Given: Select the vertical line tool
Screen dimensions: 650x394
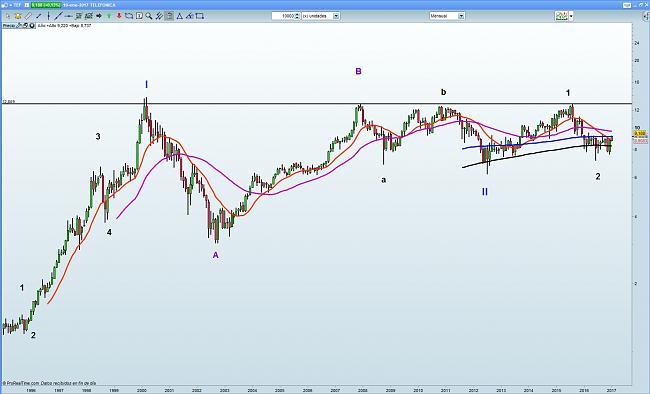Looking at the screenshot, I should tap(49, 16).
